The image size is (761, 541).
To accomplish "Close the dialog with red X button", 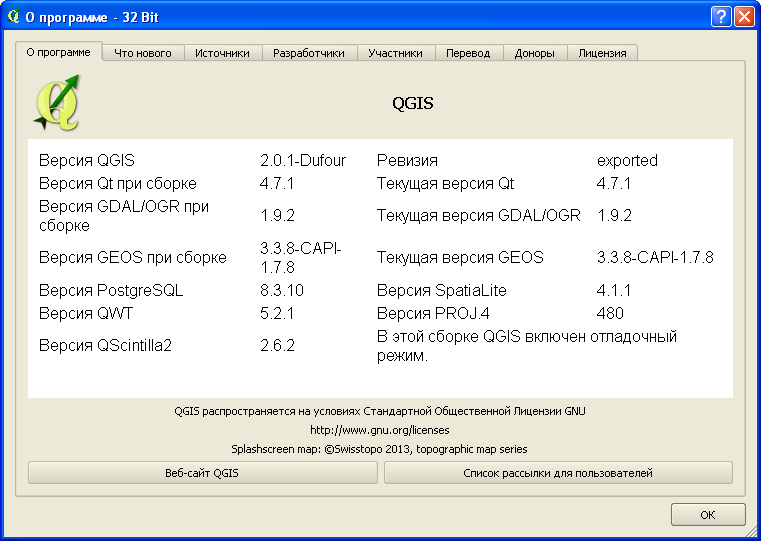I will tap(744, 17).
